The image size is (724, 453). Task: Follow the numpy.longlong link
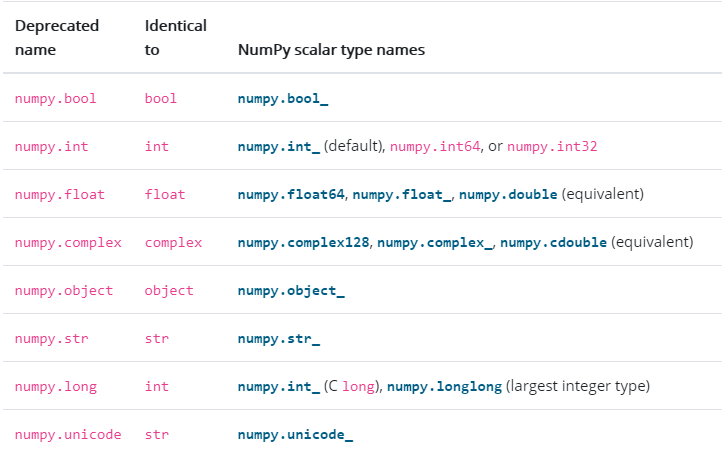[444, 387]
